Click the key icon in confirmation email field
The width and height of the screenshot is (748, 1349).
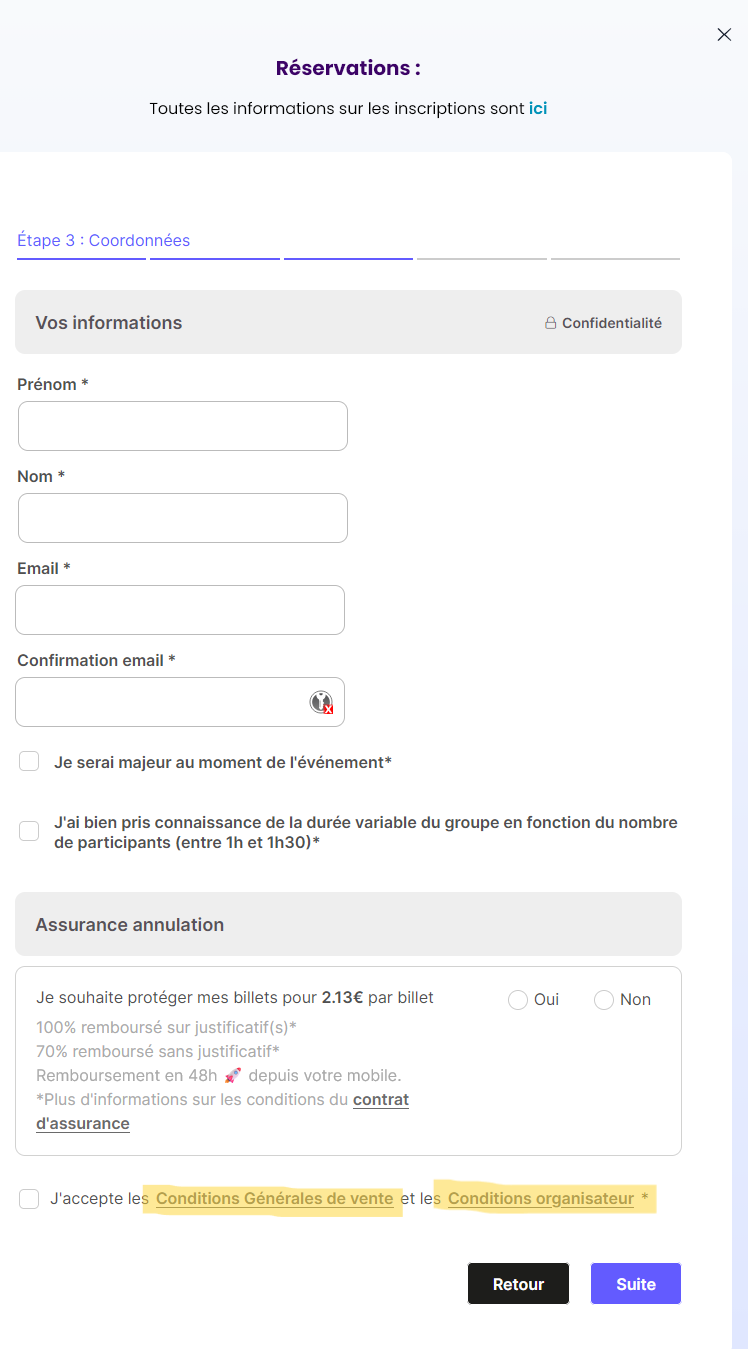tap(320, 703)
